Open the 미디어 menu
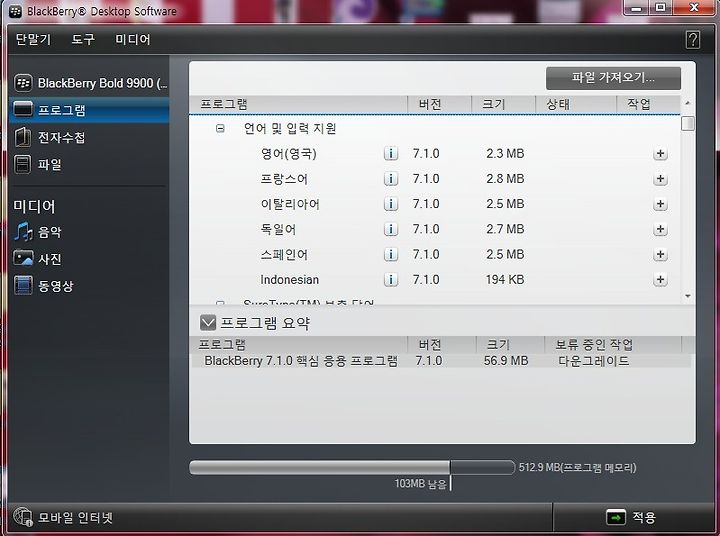This screenshot has height=536, width=720. pyautogui.click(x=133, y=39)
